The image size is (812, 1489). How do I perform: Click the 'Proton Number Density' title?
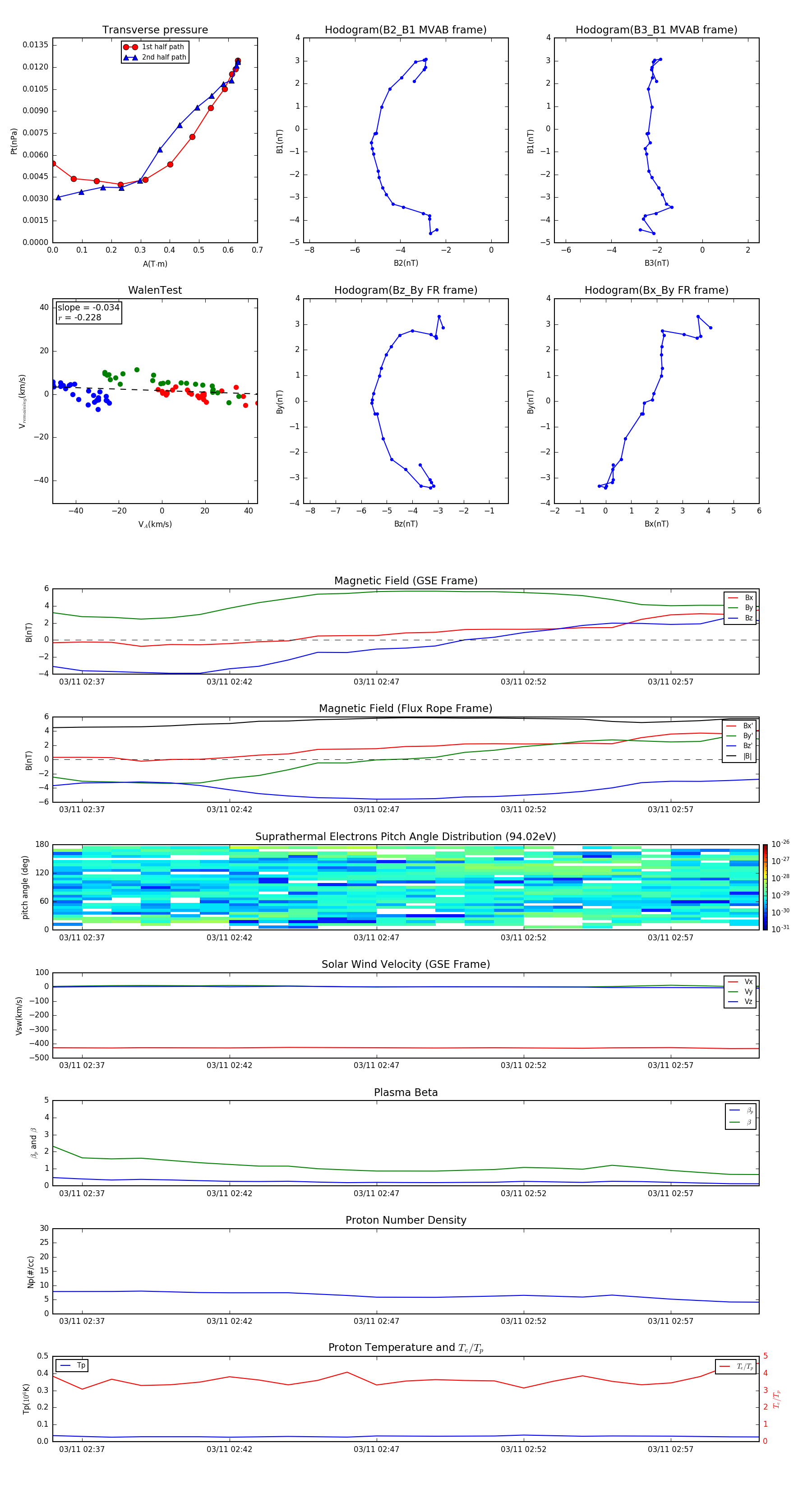tap(406, 1220)
